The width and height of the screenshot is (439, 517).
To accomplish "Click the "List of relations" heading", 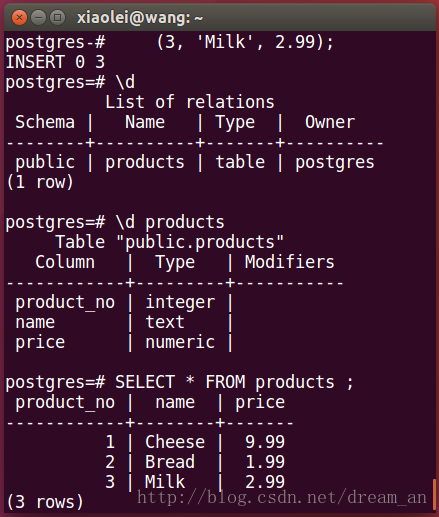I will click(190, 102).
